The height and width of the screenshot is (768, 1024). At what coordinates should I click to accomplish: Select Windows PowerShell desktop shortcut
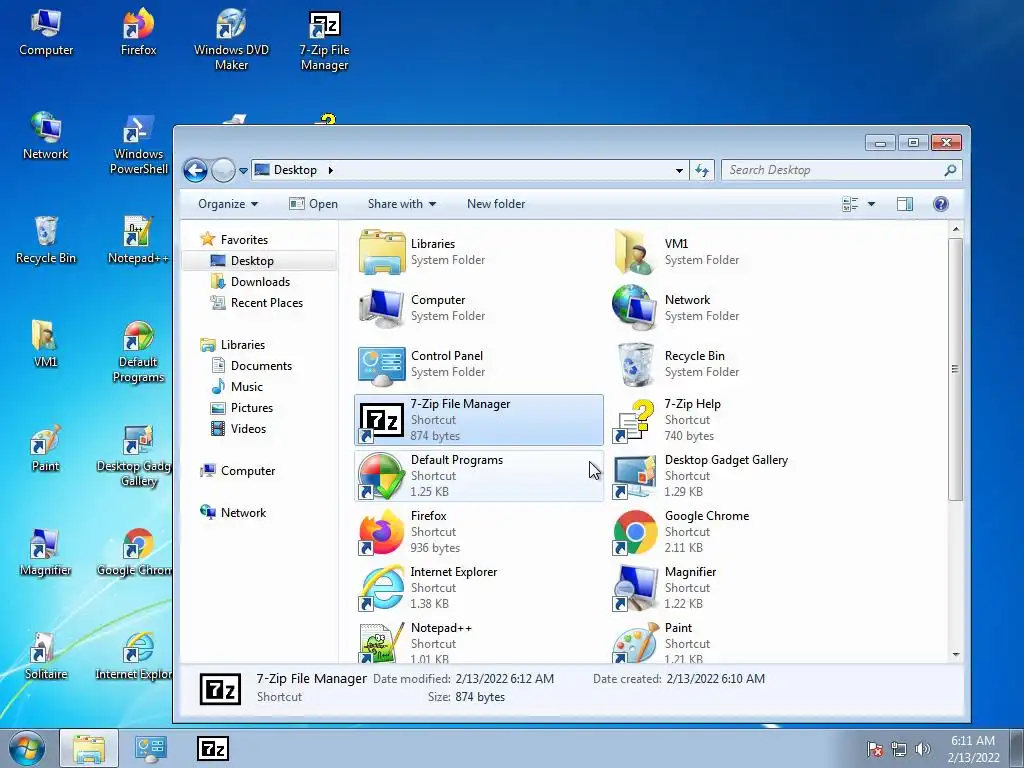(x=138, y=144)
